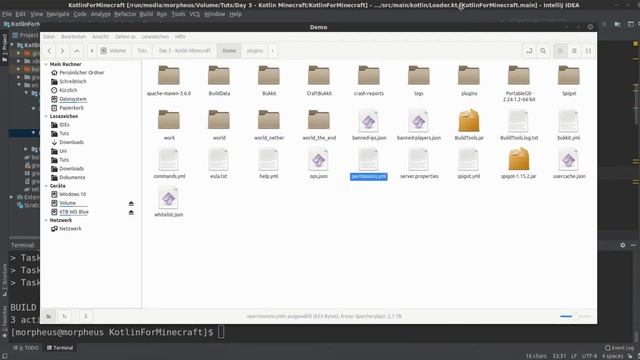Collapse the Lesezeichen sidebar section

[x=46, y=116]
